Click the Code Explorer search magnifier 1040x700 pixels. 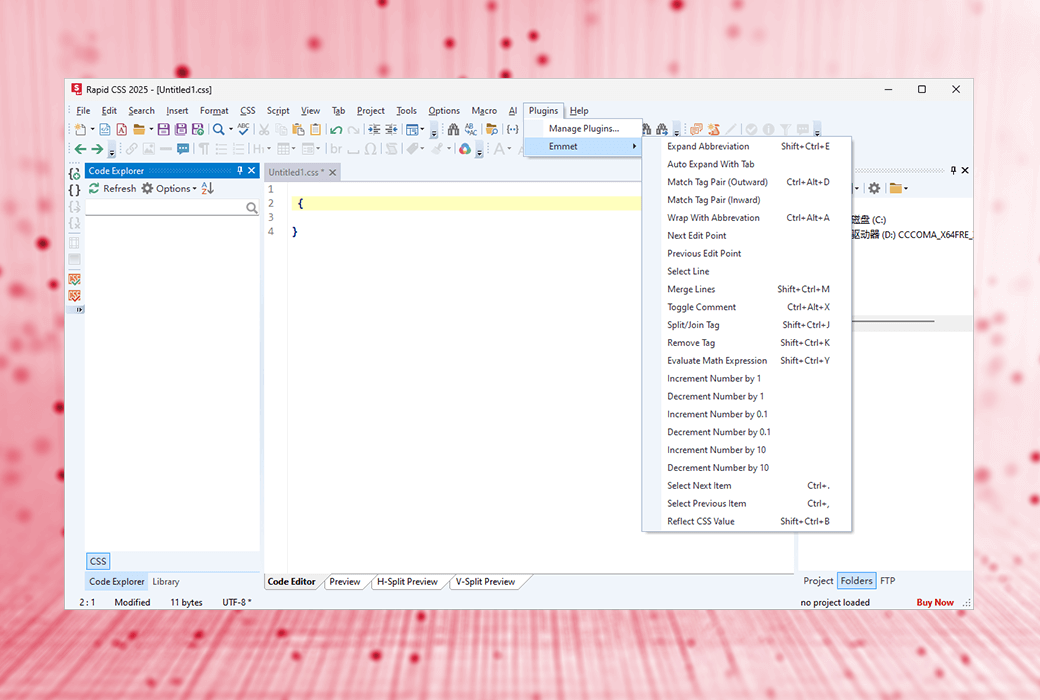click(251, 208)
